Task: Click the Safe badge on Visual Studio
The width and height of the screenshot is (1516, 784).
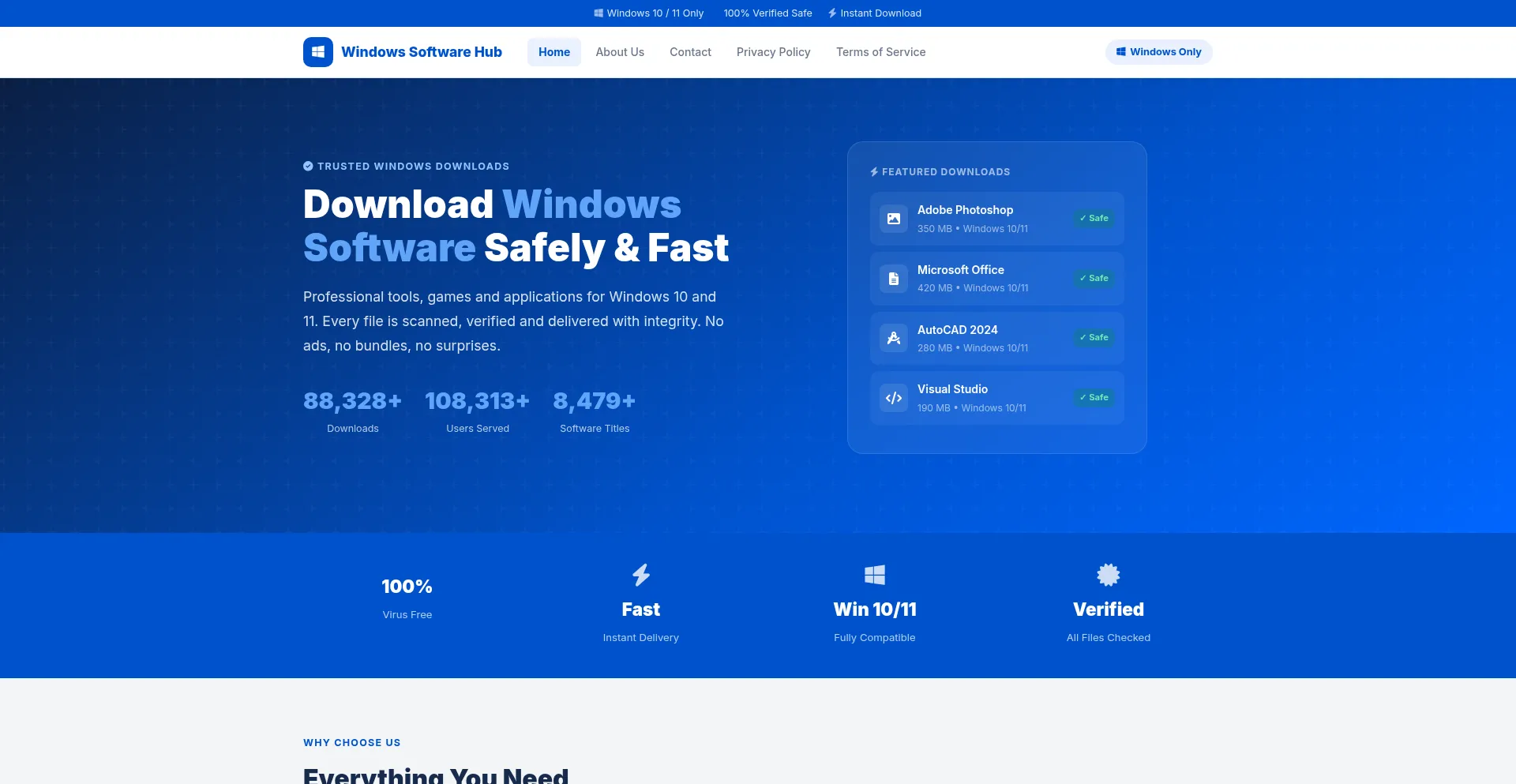Action: [1094, 397]
